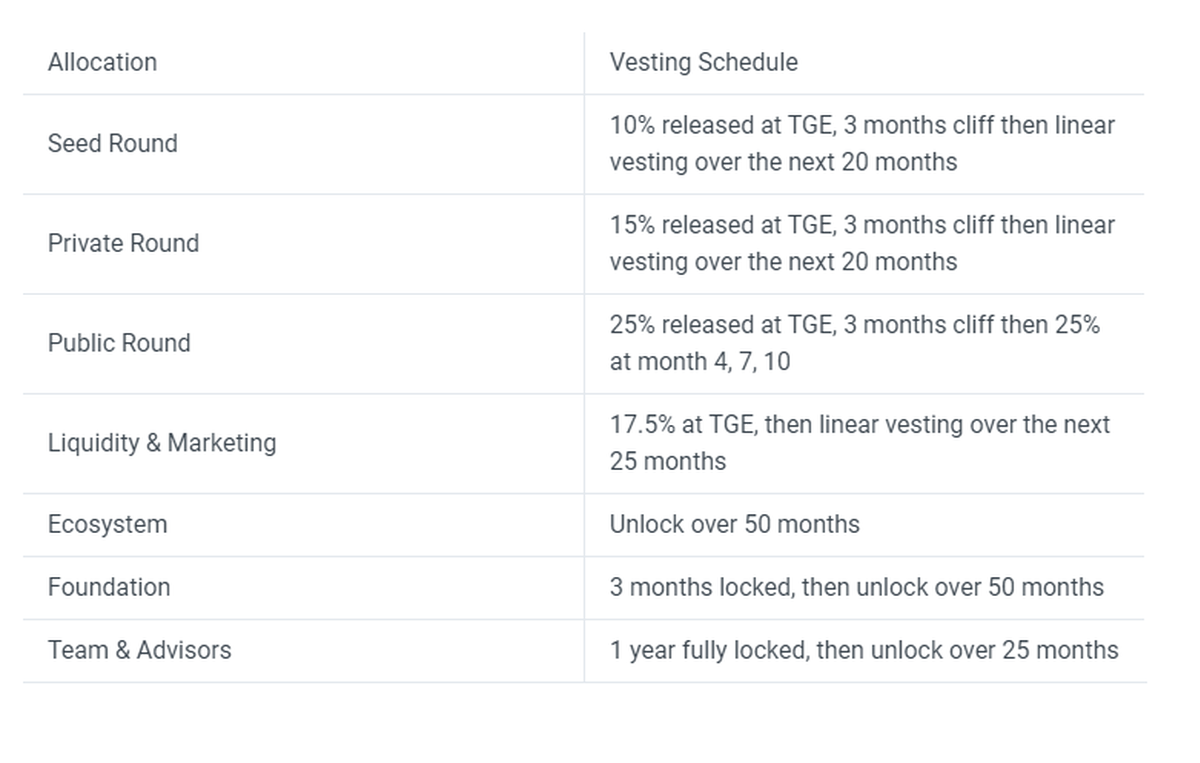This screenshot has width=1200, height=763.
Task: Click Seed Round's 'vesting over the next 20 months'
Action: (783, 162)
